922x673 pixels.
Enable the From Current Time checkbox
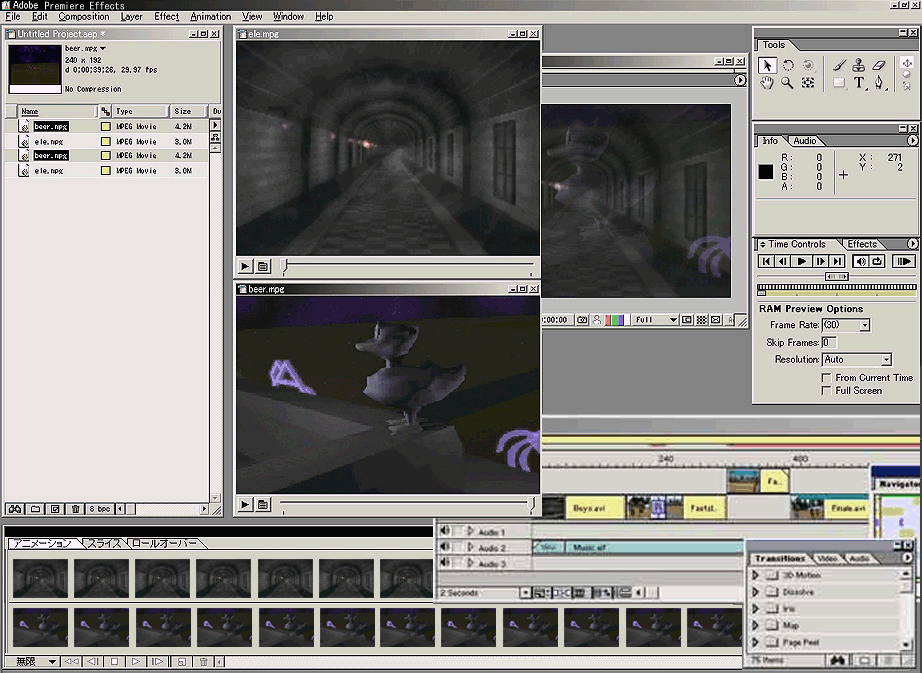826,378
